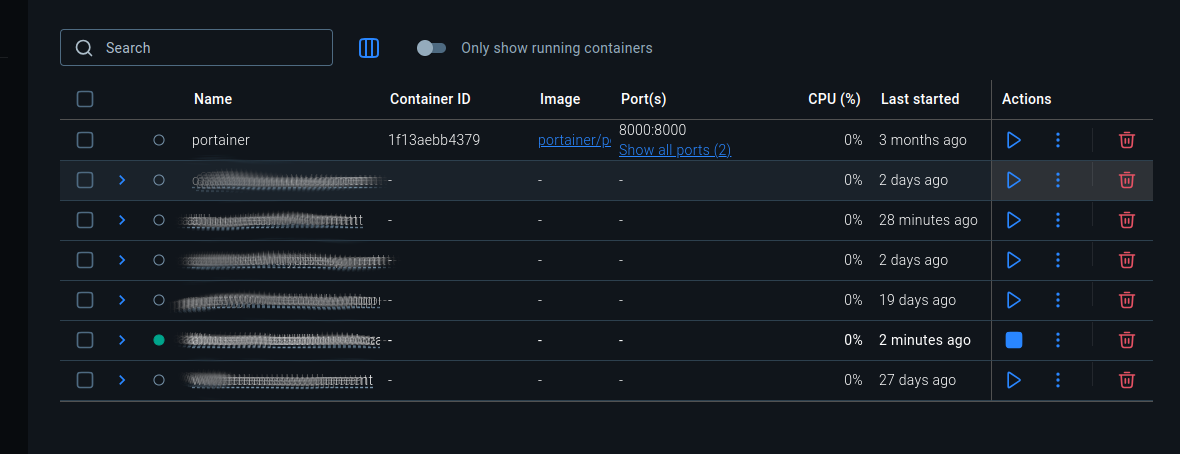Open more actions menu for portainer
The image size is (1180, 454).
click(1057, 140)
